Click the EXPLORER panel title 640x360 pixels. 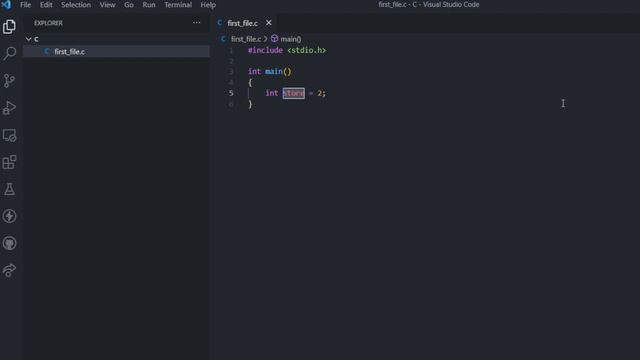click(49, 23)
